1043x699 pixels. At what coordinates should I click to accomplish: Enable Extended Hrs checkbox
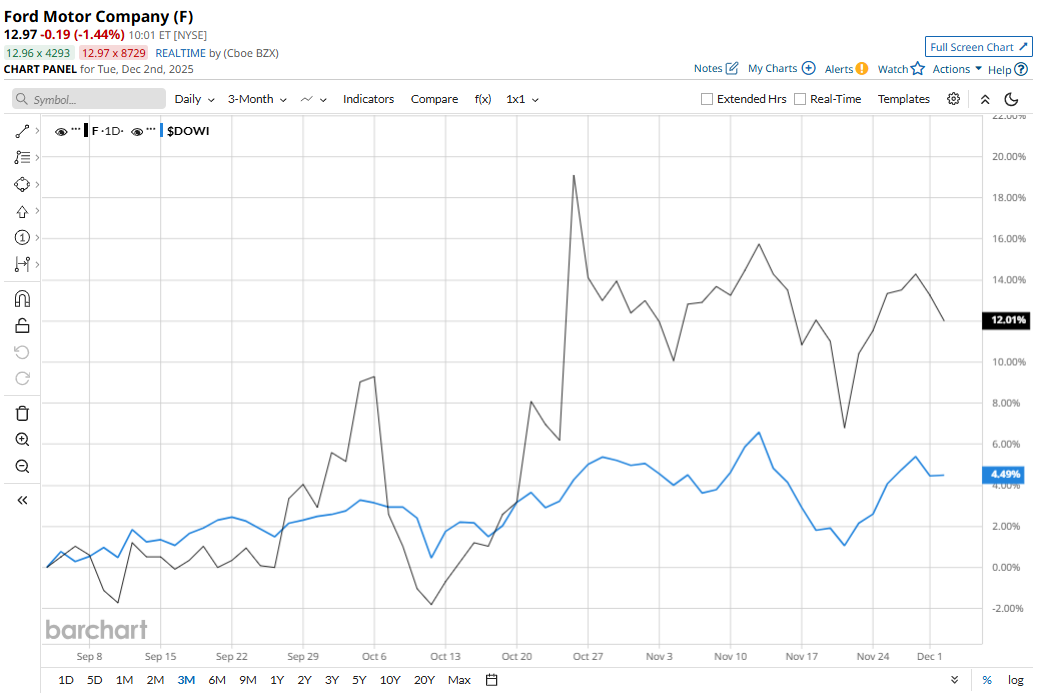click(707, 99)
